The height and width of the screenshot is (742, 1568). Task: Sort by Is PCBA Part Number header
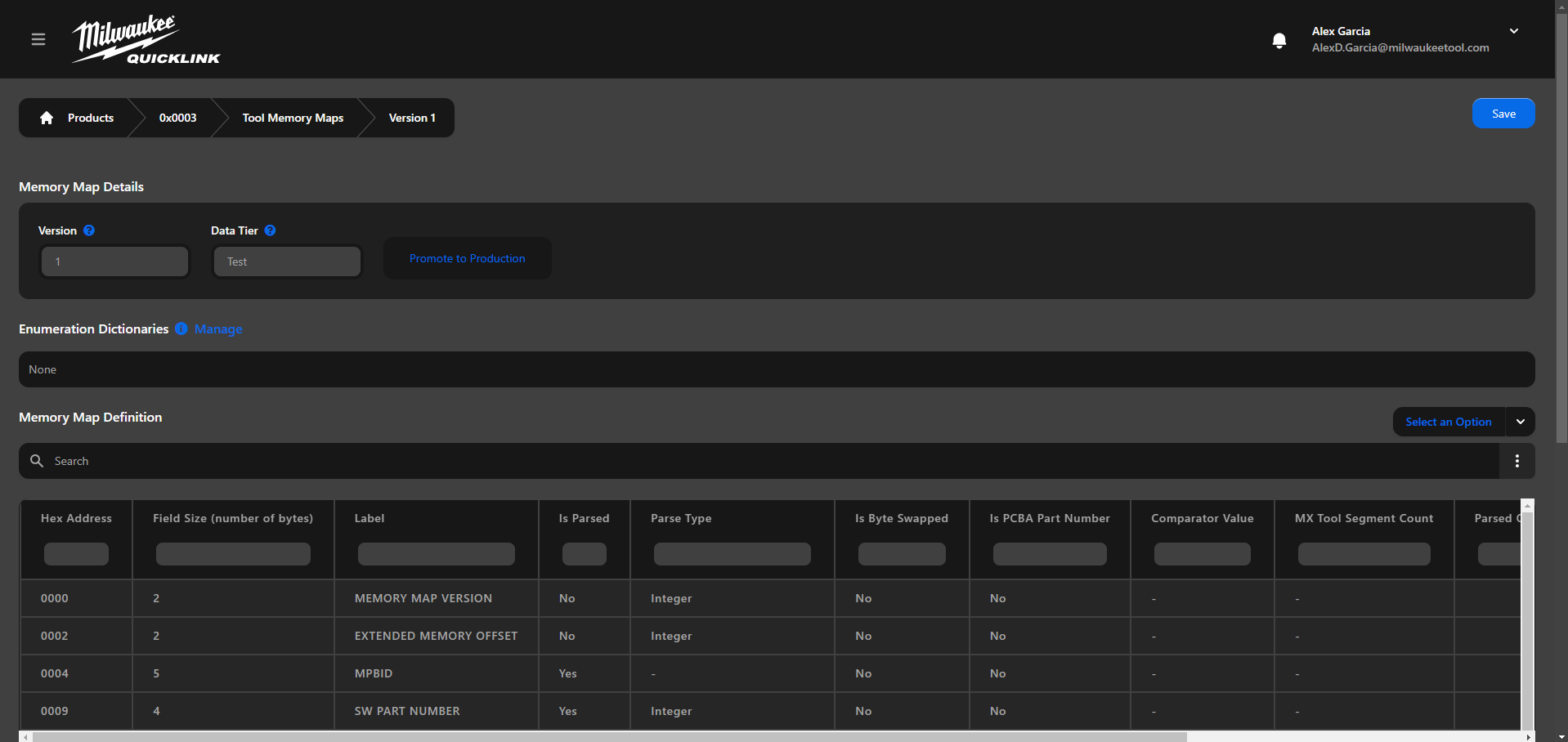click(1050, 518)
